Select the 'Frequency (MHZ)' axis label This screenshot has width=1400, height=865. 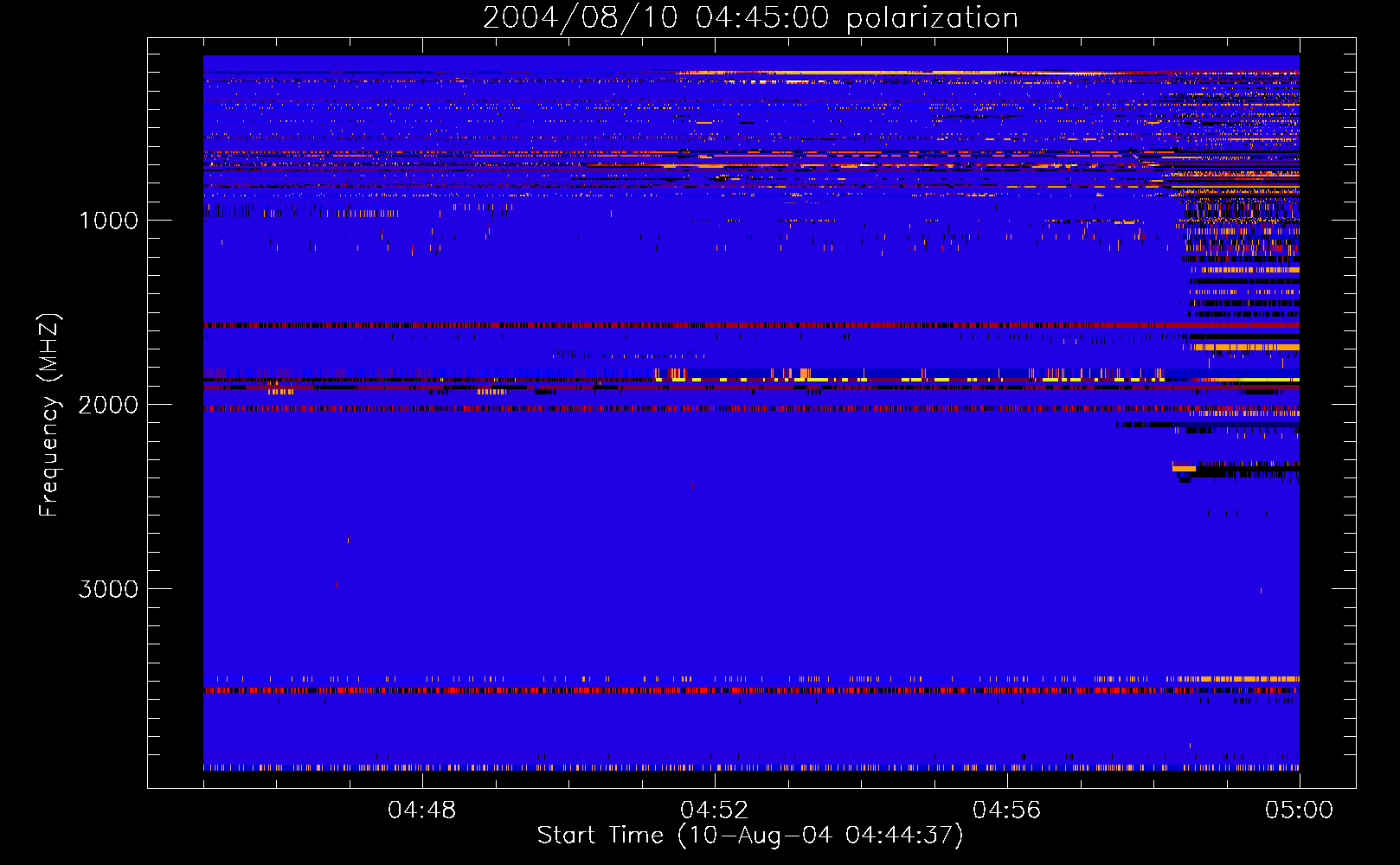49,415
